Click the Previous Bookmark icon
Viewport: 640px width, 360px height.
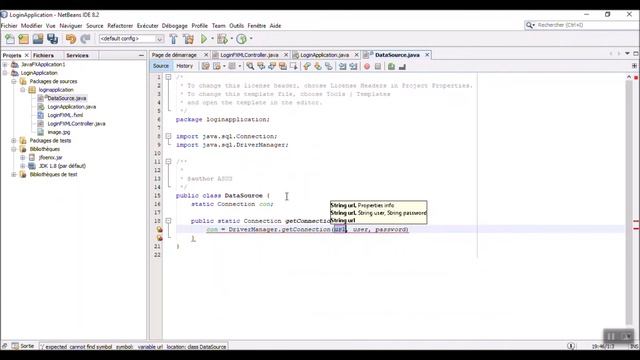click(x=307, y=66)
